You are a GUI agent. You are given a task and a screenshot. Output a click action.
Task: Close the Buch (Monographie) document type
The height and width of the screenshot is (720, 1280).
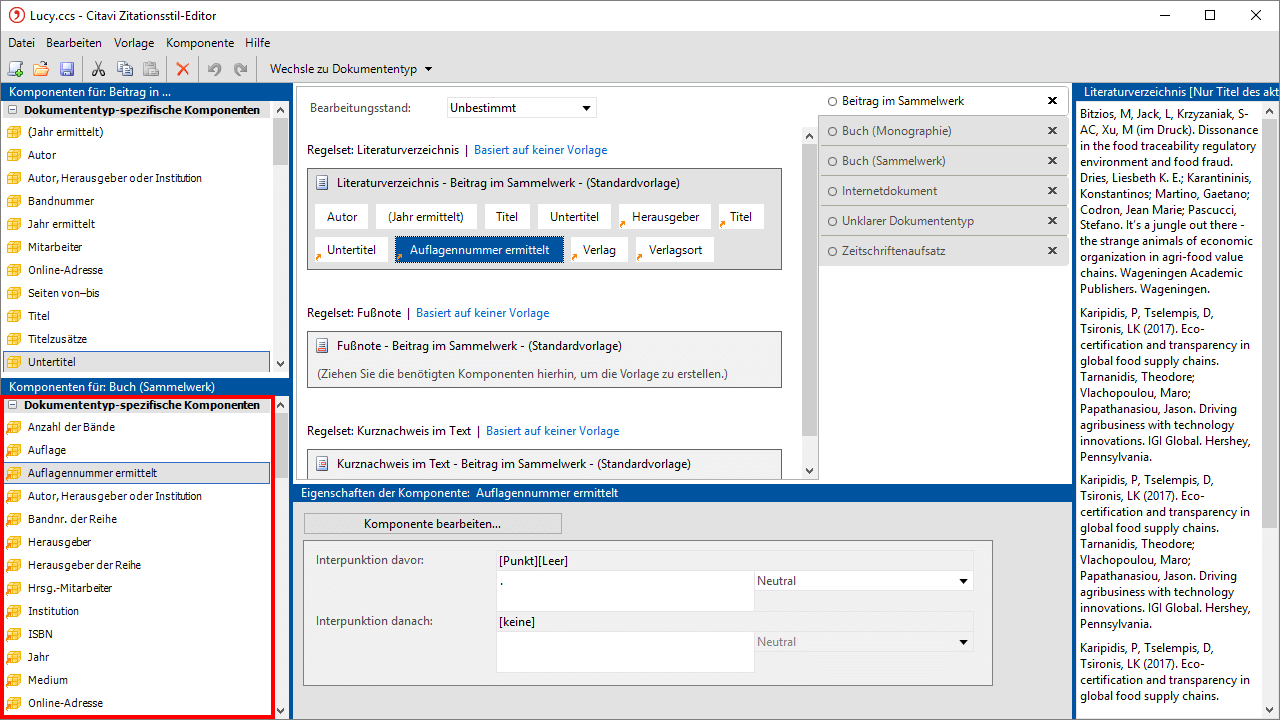coord(1052,131)
